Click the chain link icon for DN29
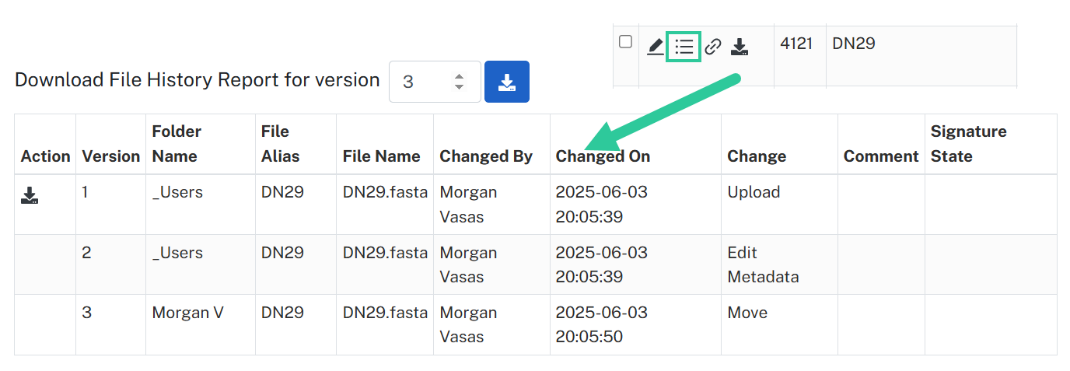Viewport: 1070px width, 371px height. [712, 47]
